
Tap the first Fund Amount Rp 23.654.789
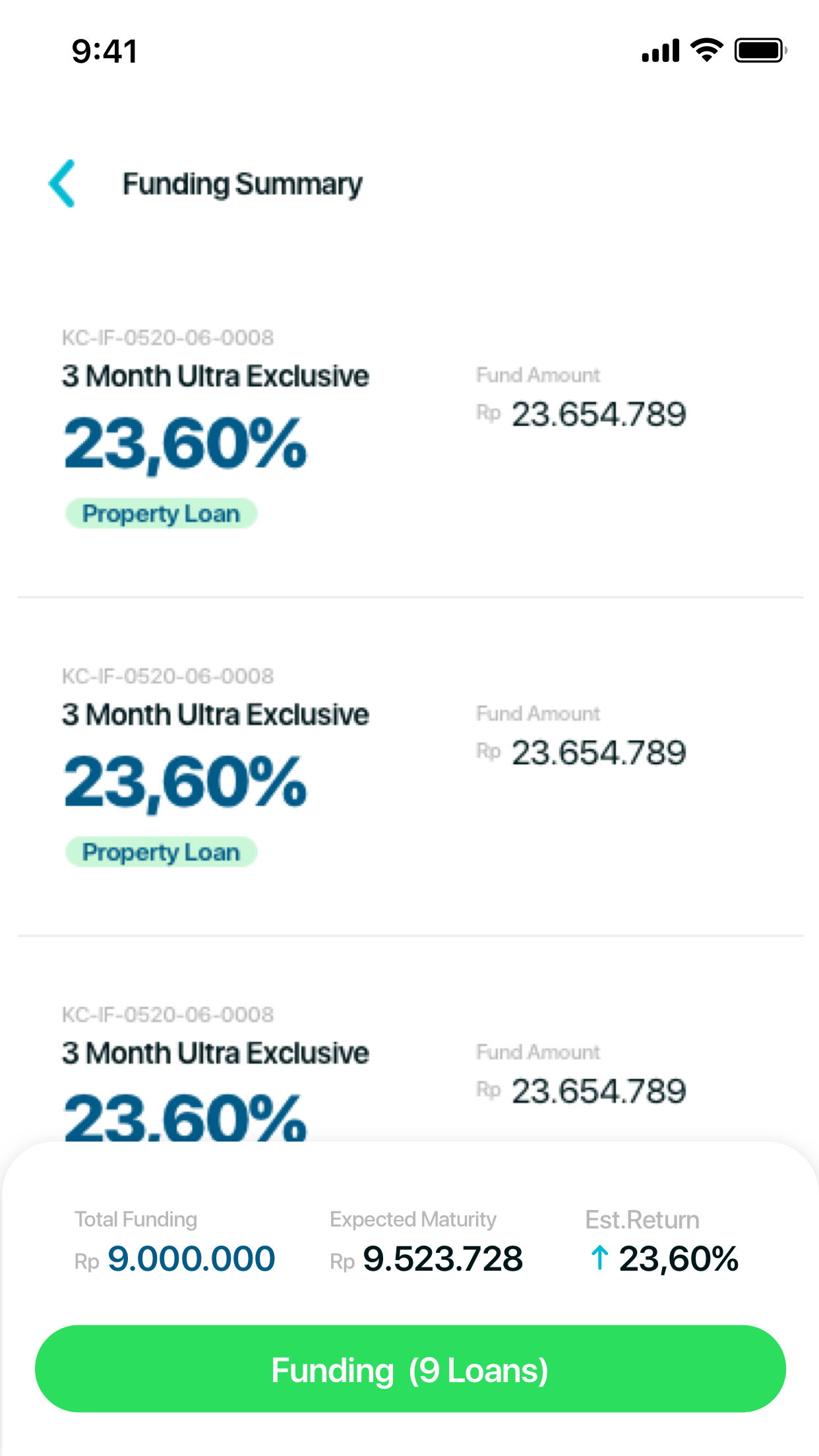coord(581,414)
